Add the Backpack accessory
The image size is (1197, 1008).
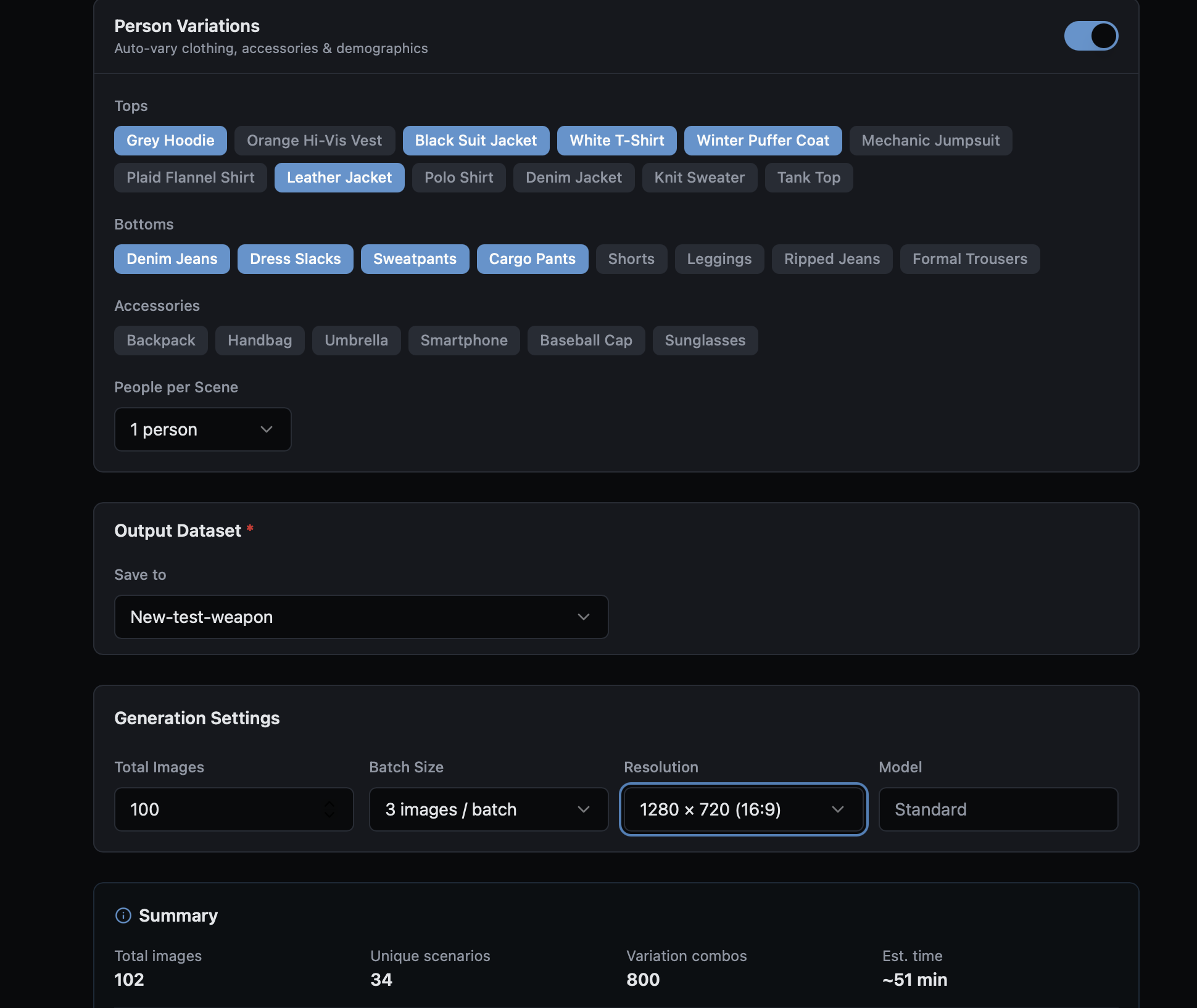[161, 341]
